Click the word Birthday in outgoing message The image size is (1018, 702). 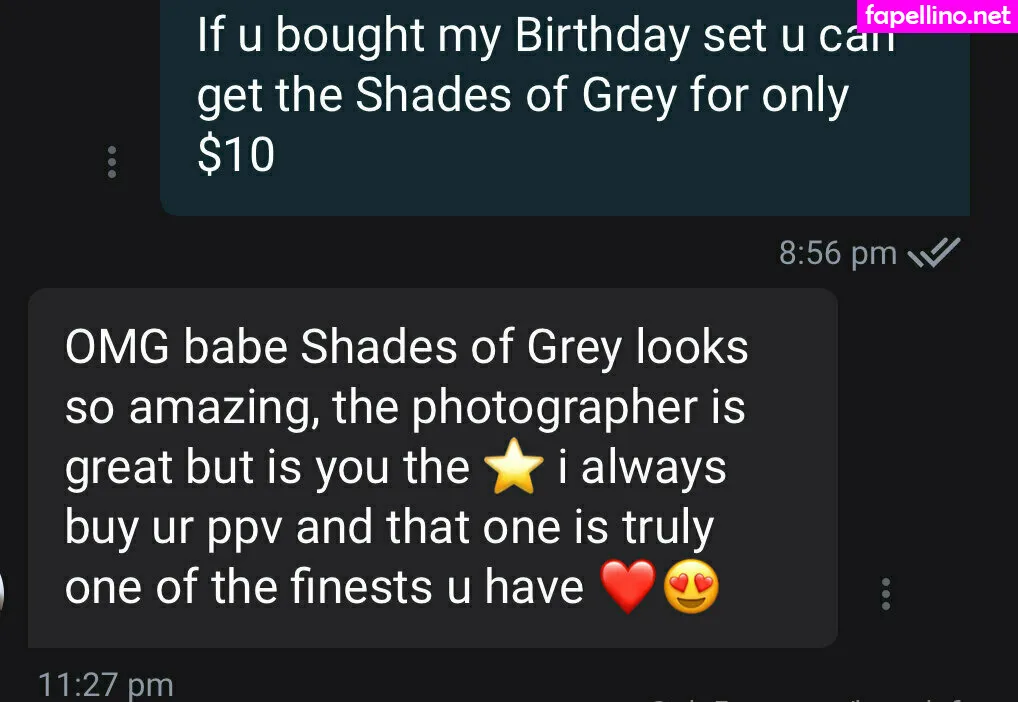click(x=602, y=35)
